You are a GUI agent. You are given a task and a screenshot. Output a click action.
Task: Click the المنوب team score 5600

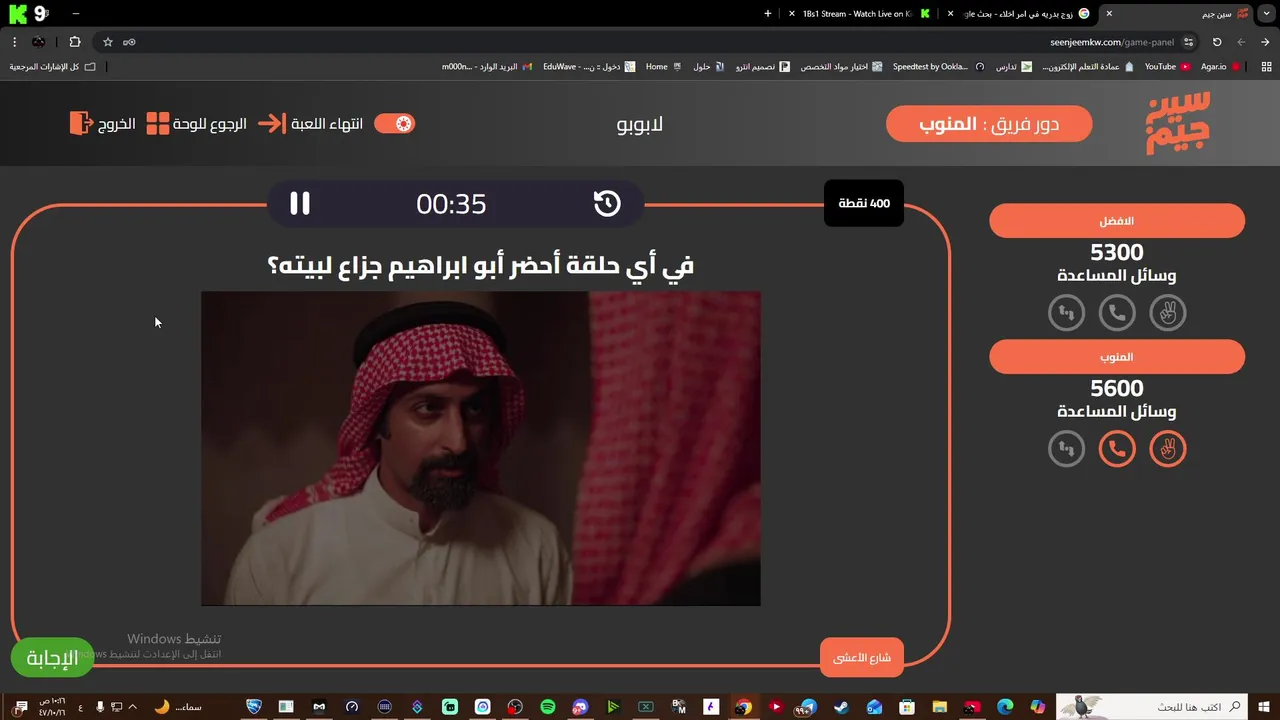[x=1117, y=389]
